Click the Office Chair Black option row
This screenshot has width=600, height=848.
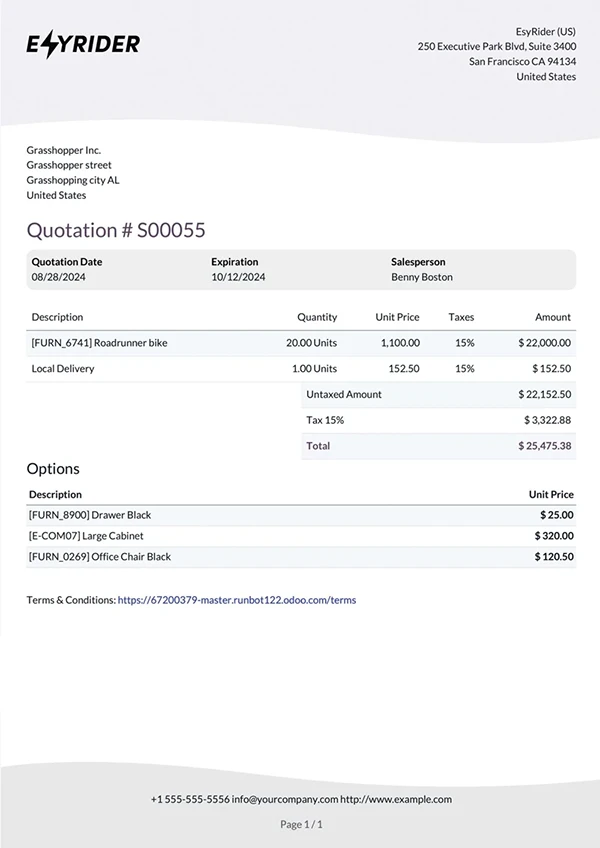tap(100, 557)
